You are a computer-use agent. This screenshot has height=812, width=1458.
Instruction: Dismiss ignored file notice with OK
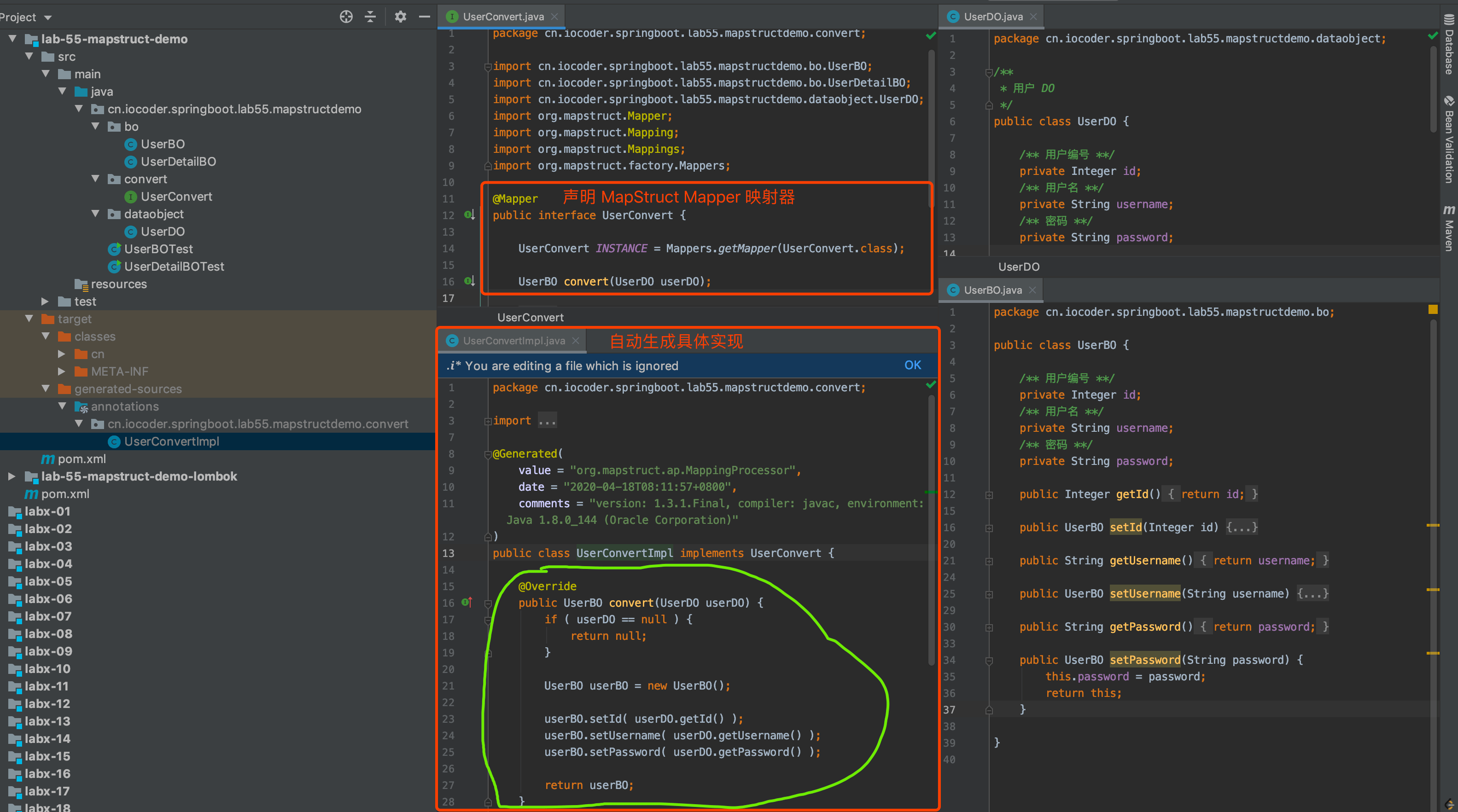(x=912, y=365)
